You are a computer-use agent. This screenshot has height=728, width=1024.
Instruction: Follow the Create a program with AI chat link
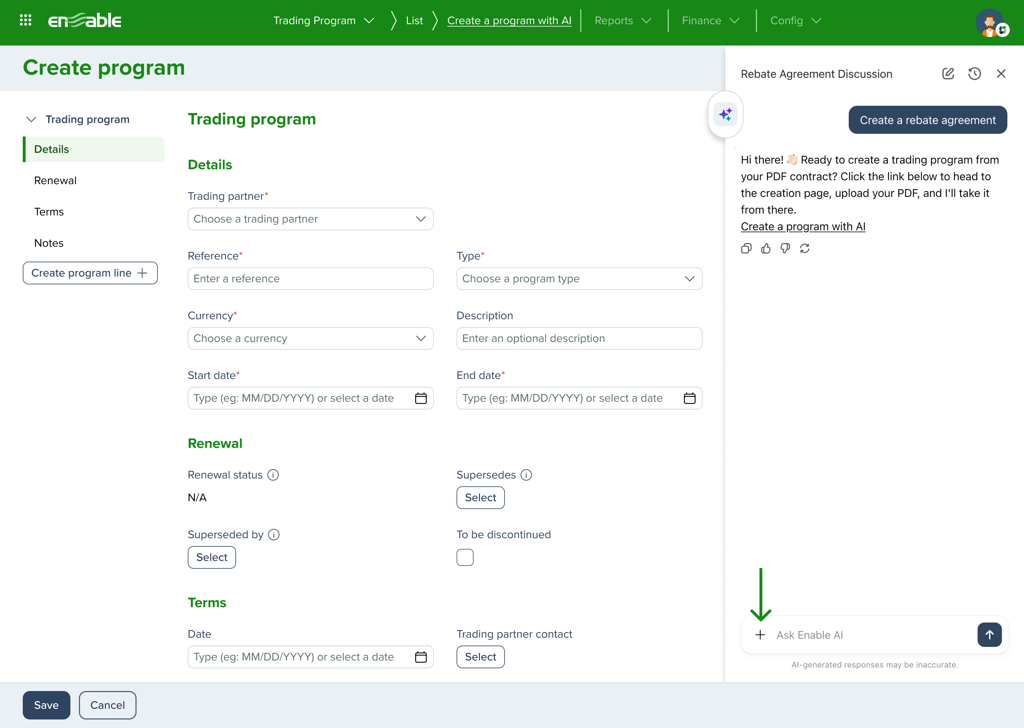click(x=803, y=227)
